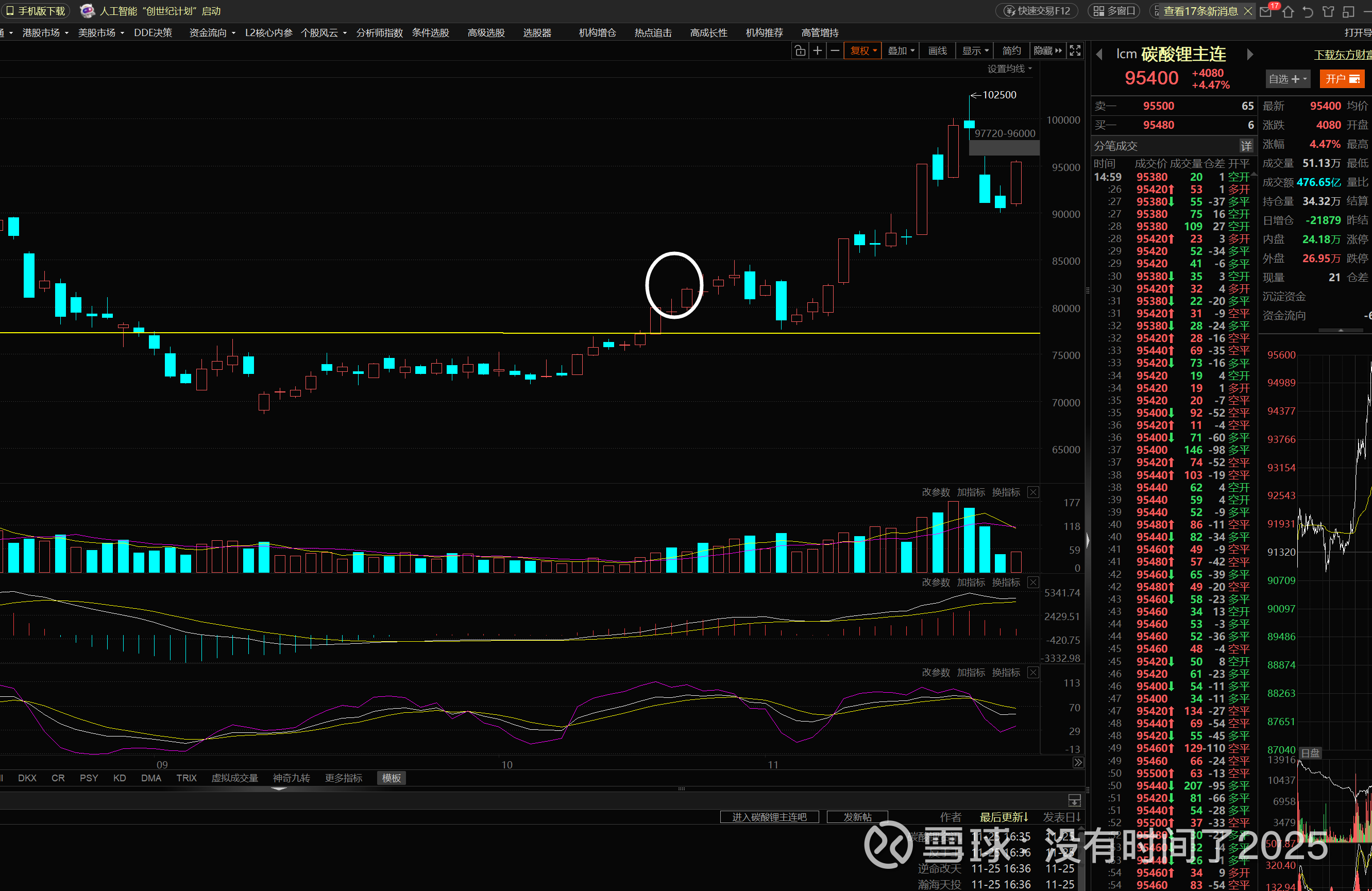Click the home icon in title bar
Viewport: 1372px width, 891px height.
pyautogui.click(x=1289, y=11)
